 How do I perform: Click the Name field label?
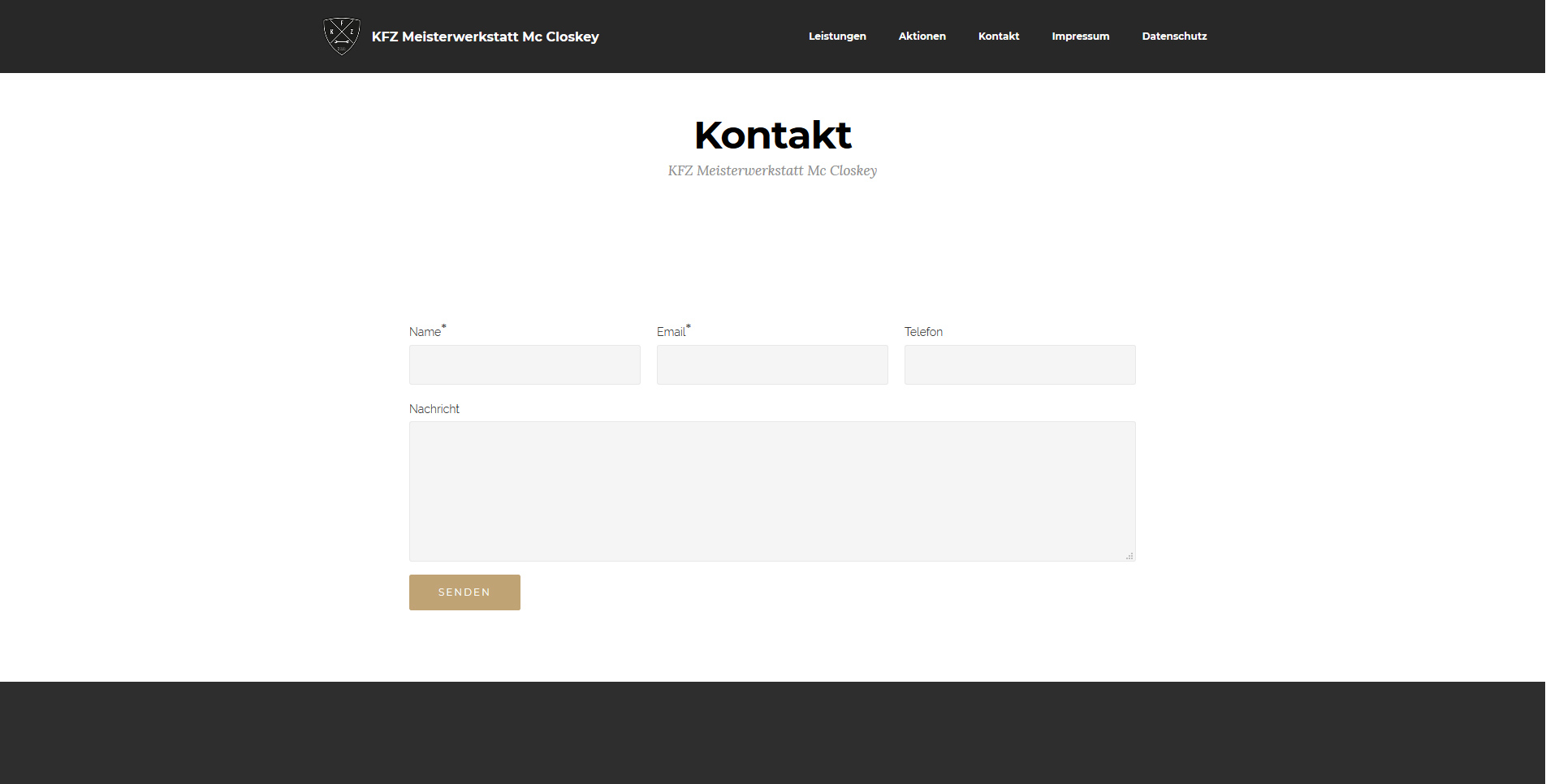tap(425, 332)
